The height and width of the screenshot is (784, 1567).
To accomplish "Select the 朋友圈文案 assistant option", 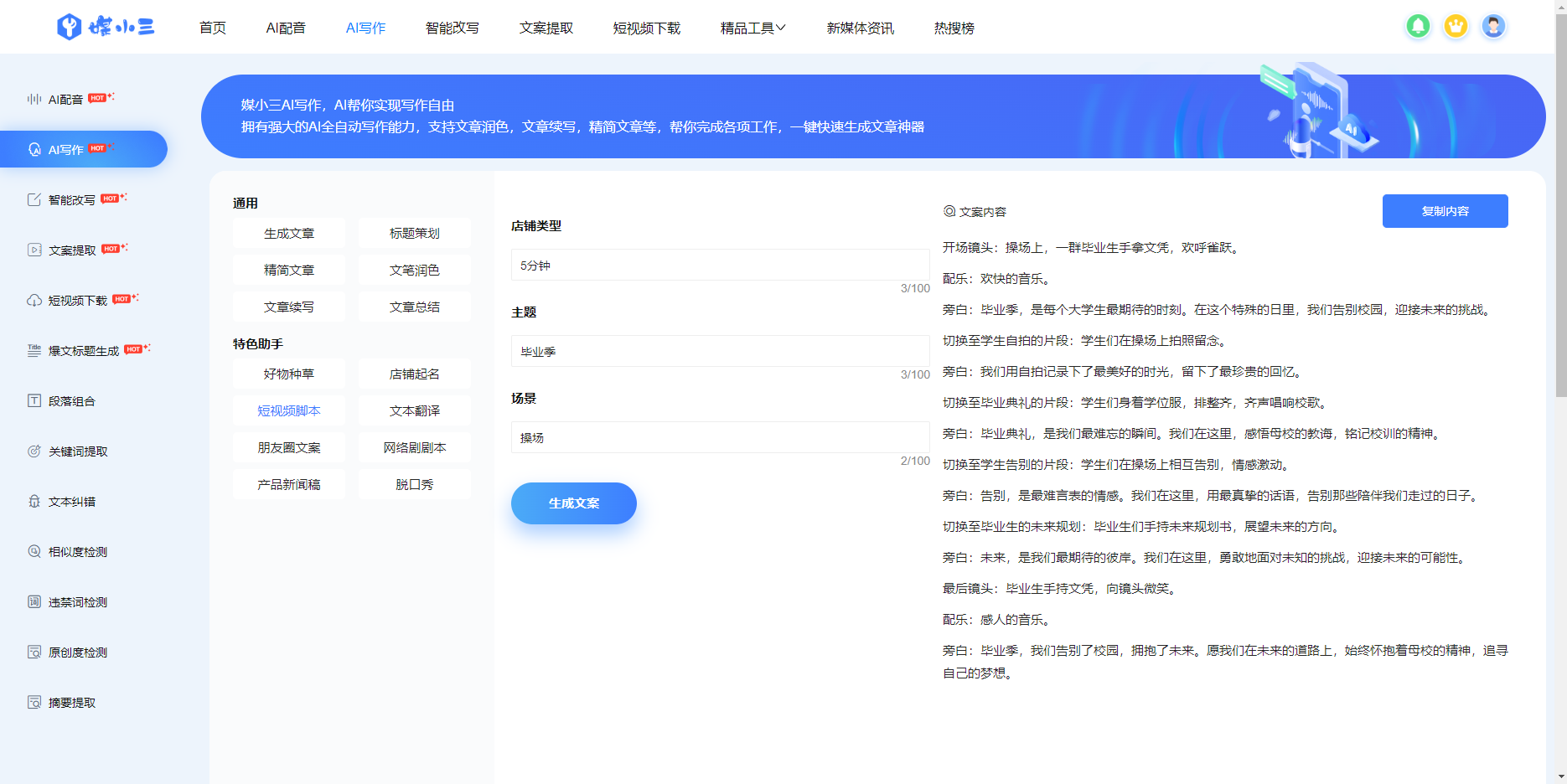I will click(289, 448).
